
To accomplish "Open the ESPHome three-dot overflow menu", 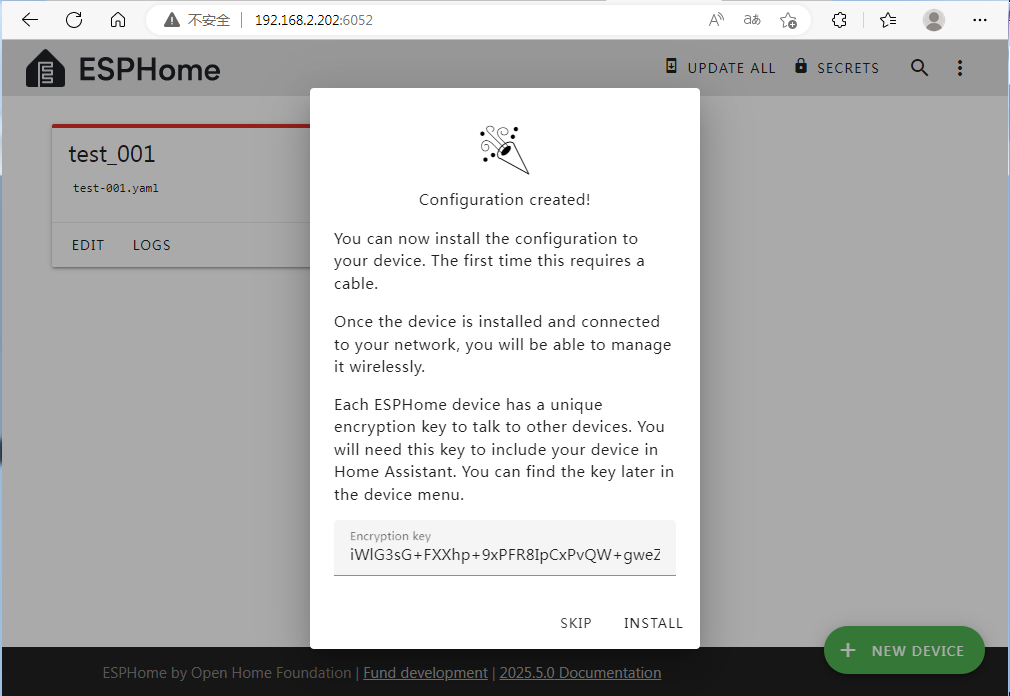I will click(960, 68).
